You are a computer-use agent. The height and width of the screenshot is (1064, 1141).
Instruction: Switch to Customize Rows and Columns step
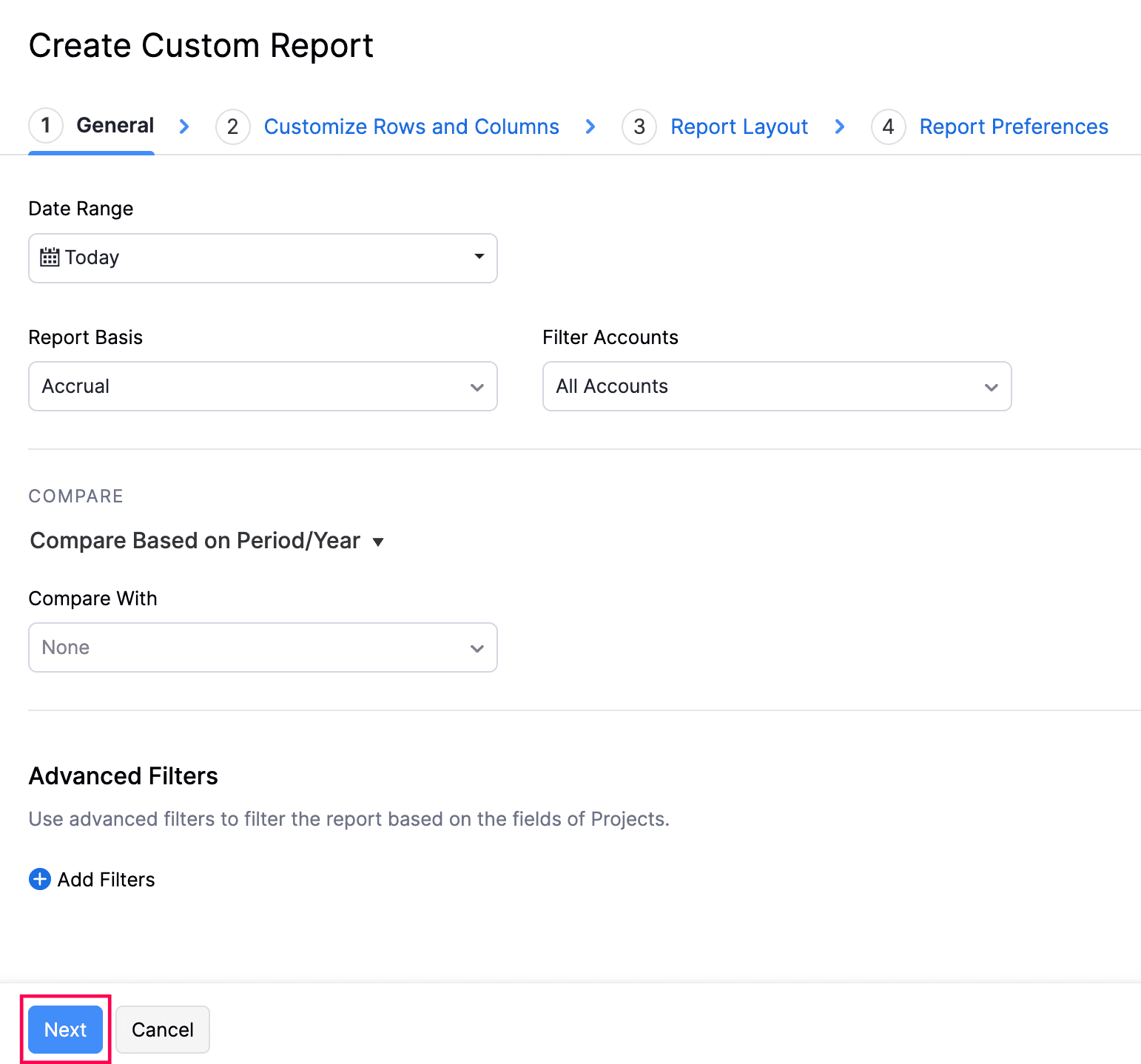tap(411, 127)
